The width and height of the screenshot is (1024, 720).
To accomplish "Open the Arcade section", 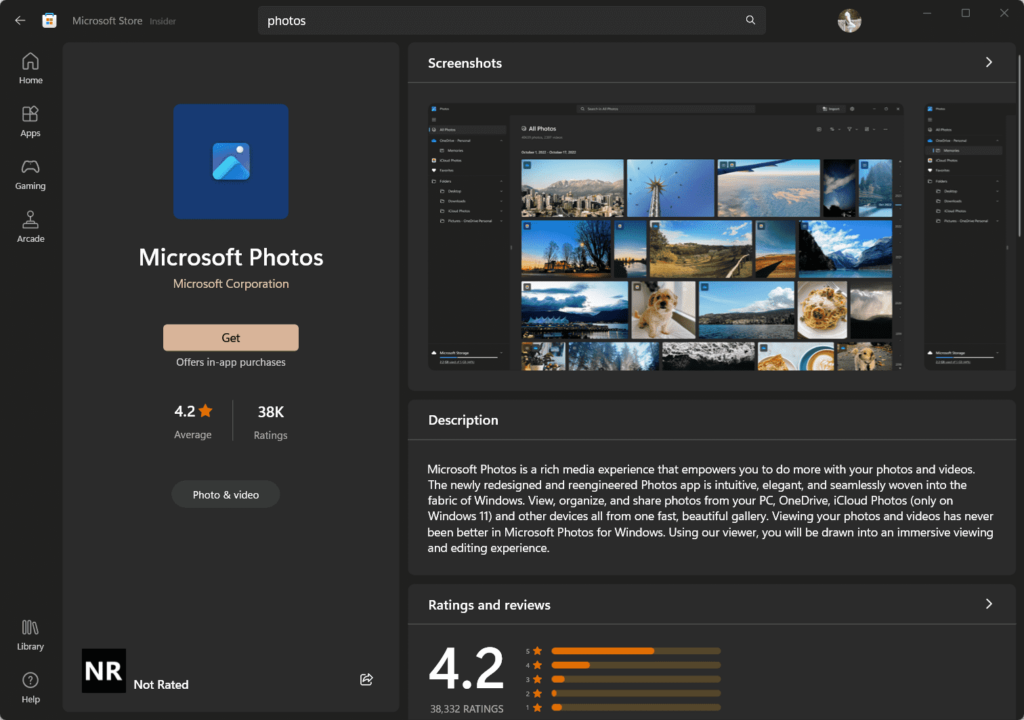I will tap(30, 227).
